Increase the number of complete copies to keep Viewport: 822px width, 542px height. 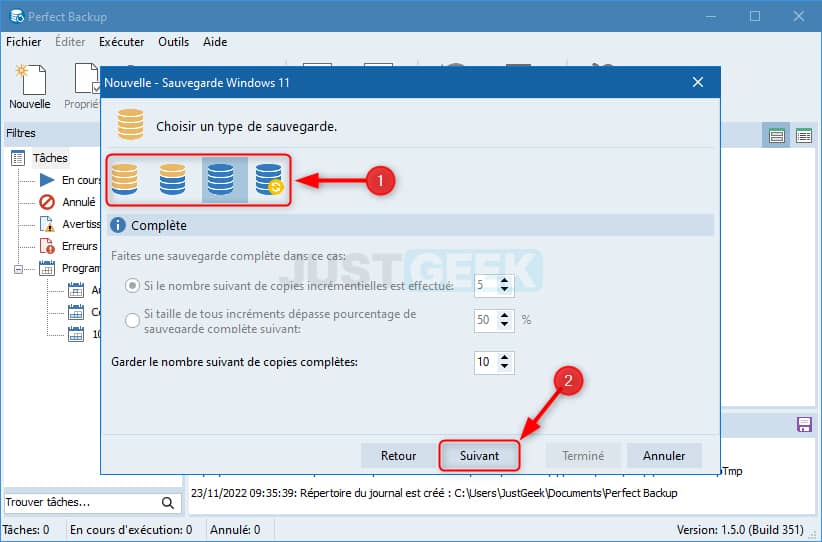coord(504,357)
